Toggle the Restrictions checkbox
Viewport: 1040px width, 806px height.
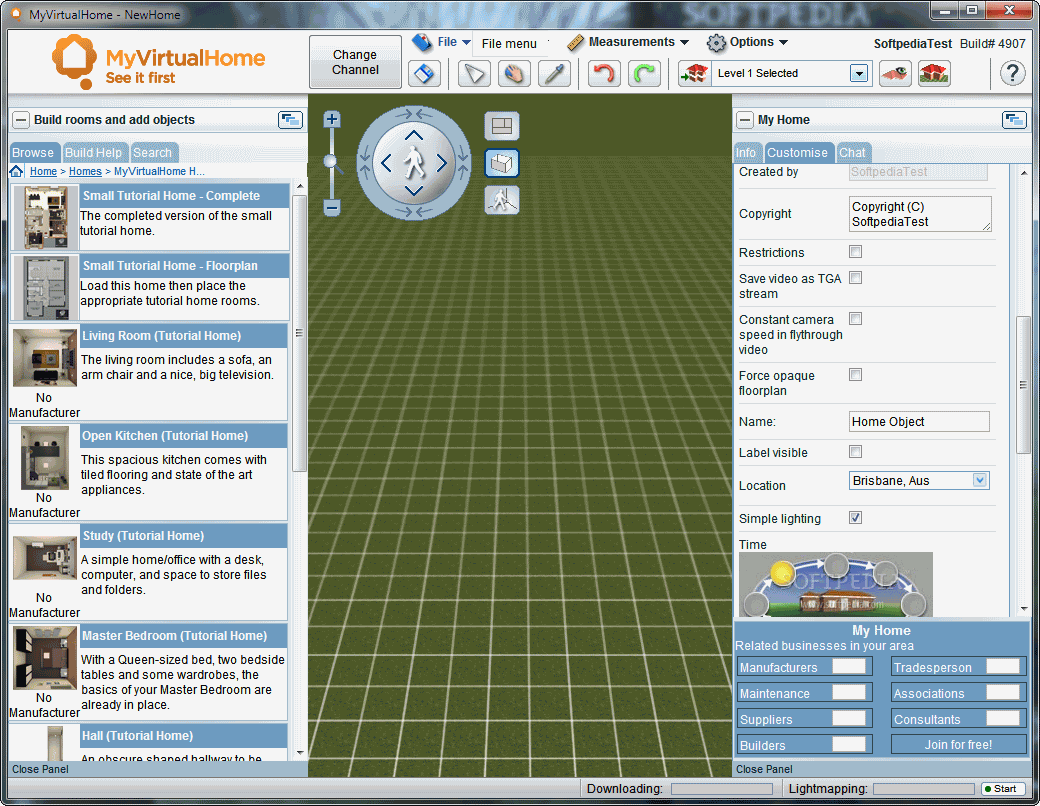(x=856, y=251)
